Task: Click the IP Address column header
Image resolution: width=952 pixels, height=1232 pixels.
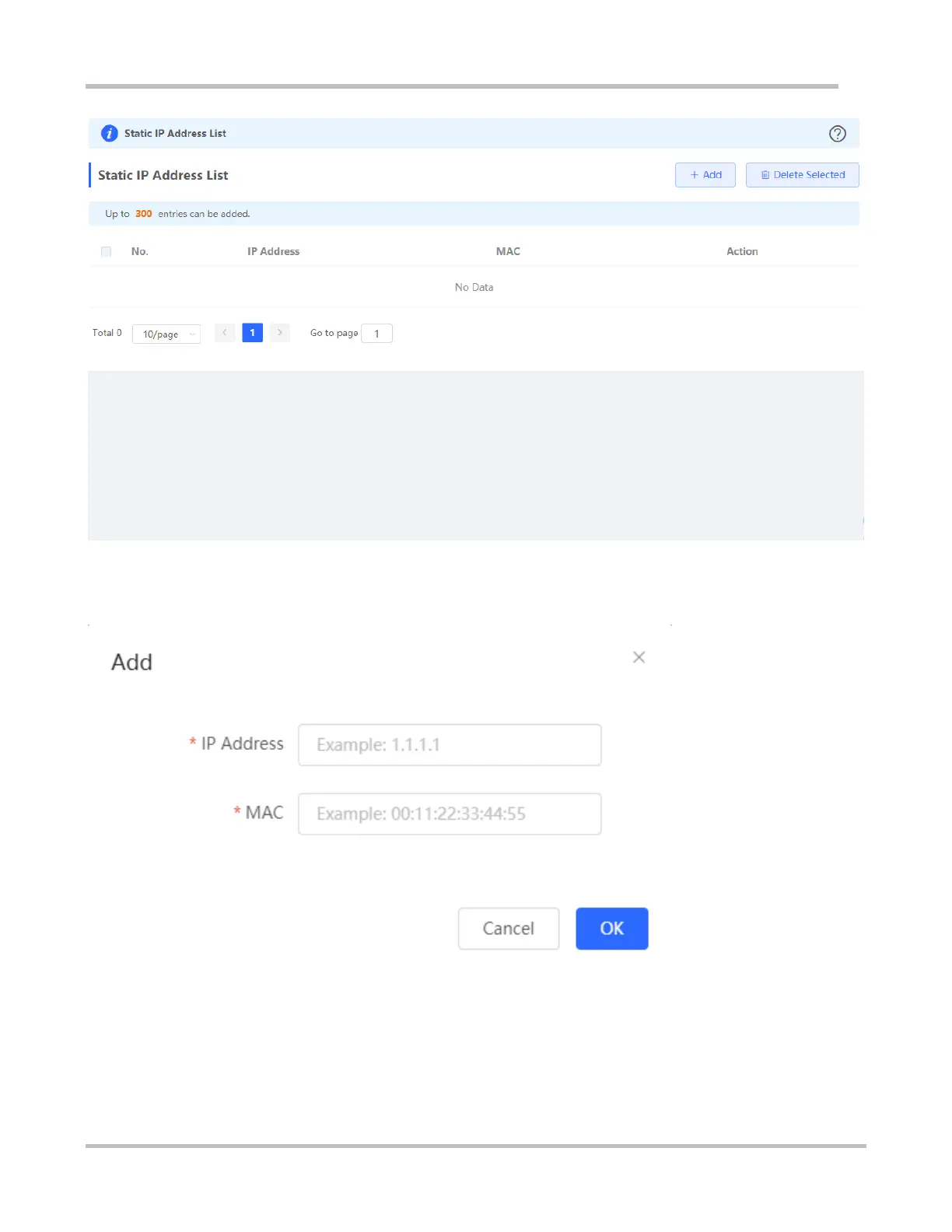Action: pyautogui.click(x=273, y=251)
